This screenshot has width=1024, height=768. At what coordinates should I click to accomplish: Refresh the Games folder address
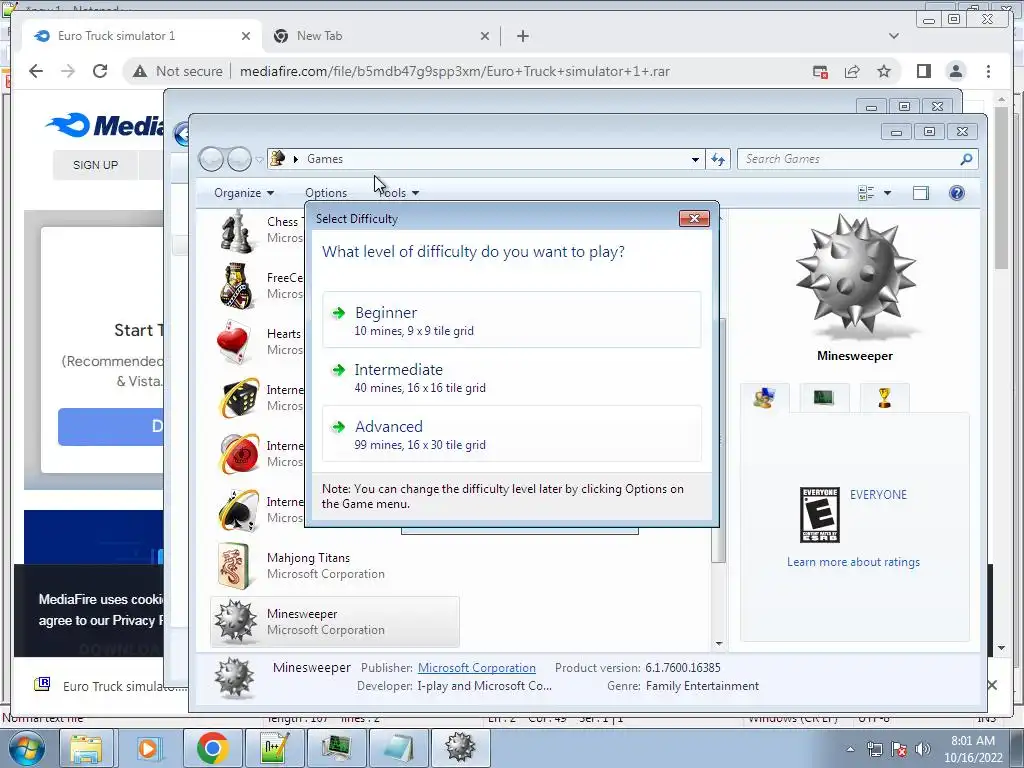tap(718, 159)
